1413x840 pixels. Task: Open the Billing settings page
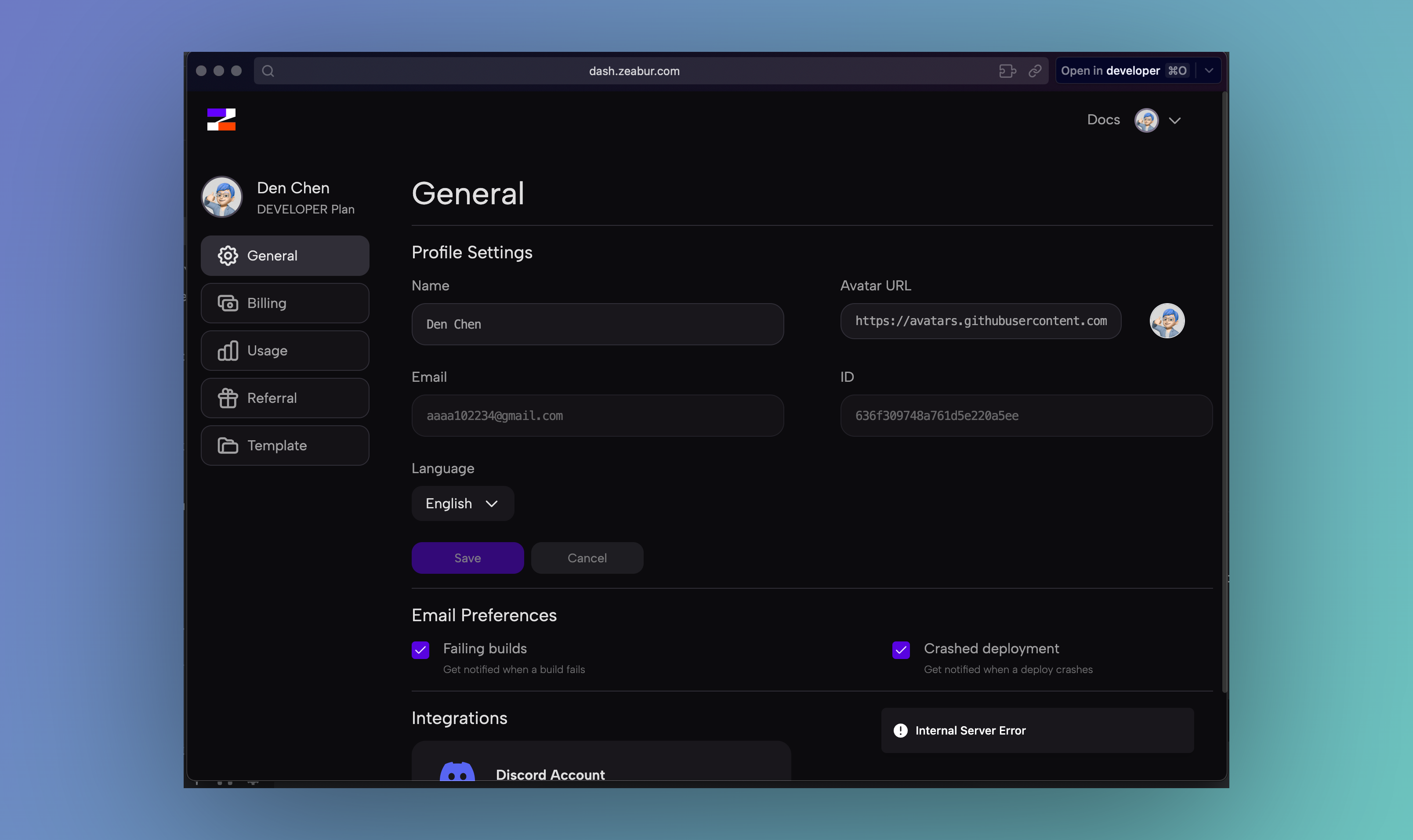click(x=285, y=303)
